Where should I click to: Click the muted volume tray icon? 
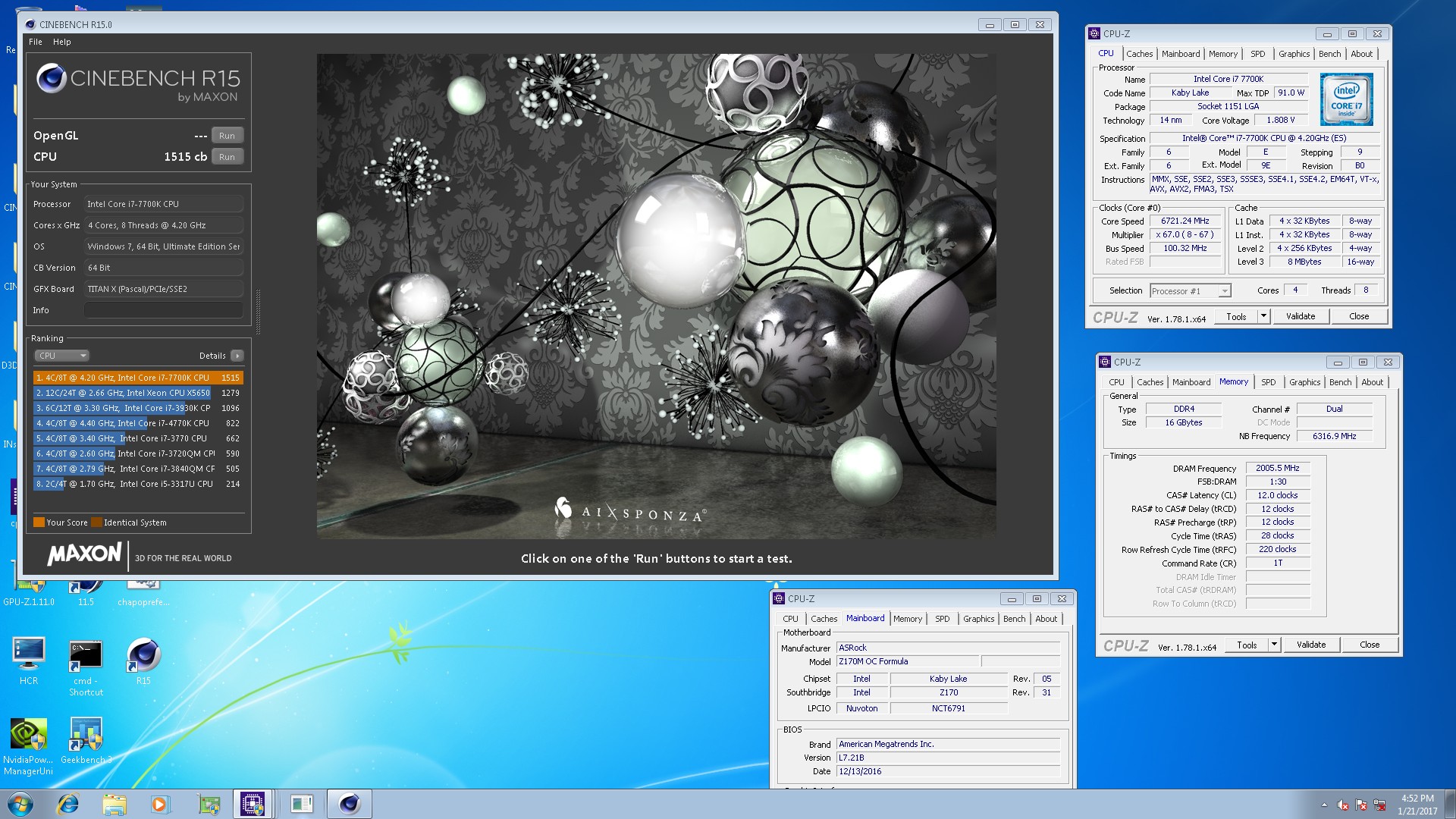point(1342,805)
